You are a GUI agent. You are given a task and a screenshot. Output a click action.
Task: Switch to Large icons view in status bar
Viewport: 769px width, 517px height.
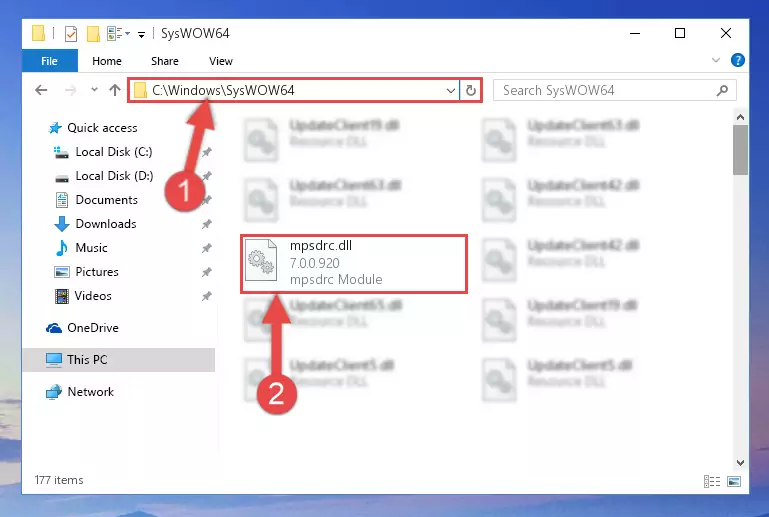pos(734,481)
